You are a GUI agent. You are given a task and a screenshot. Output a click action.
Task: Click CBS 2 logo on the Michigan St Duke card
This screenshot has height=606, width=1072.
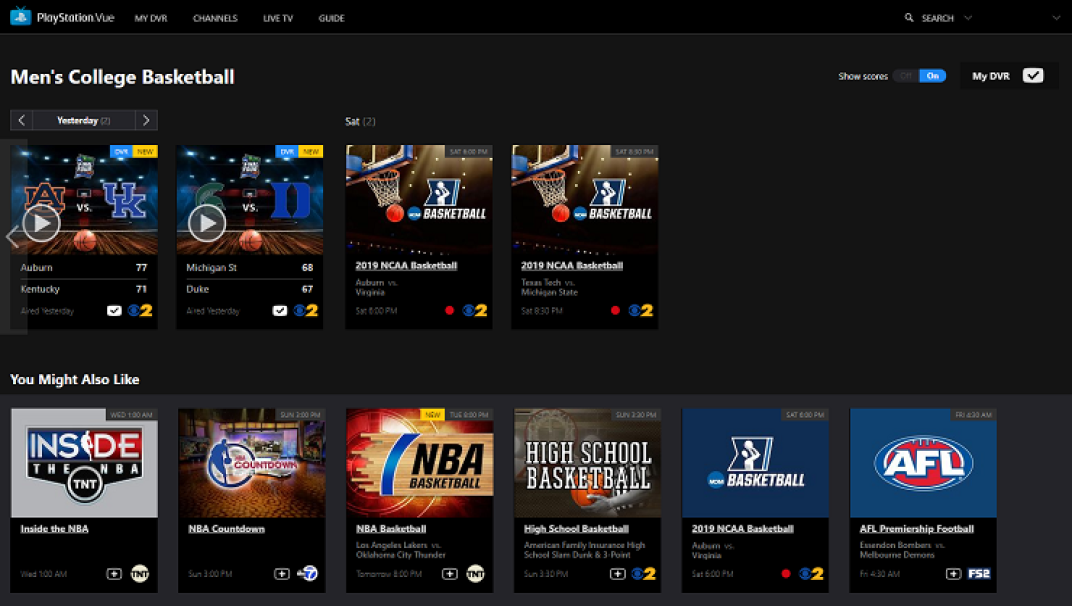click(306, 311)
